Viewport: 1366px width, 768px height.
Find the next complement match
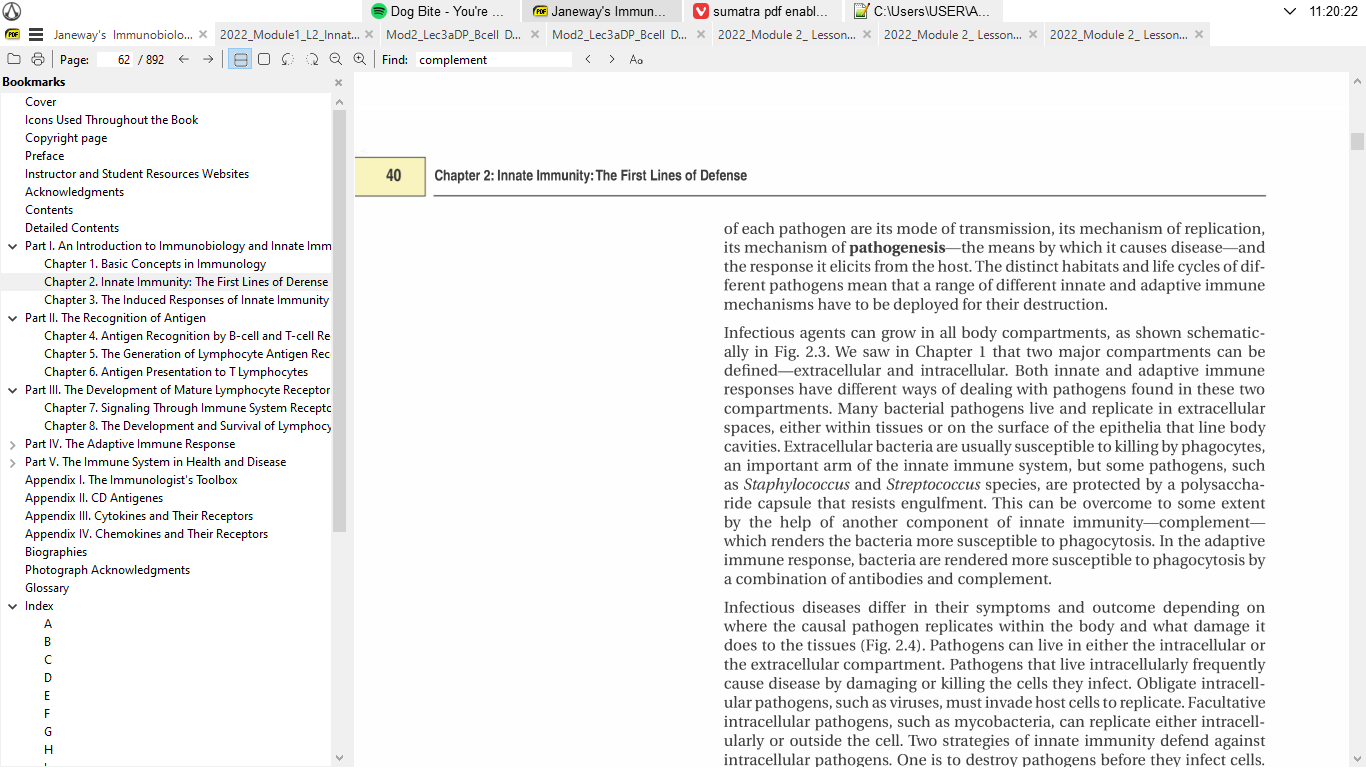point(611,59)
